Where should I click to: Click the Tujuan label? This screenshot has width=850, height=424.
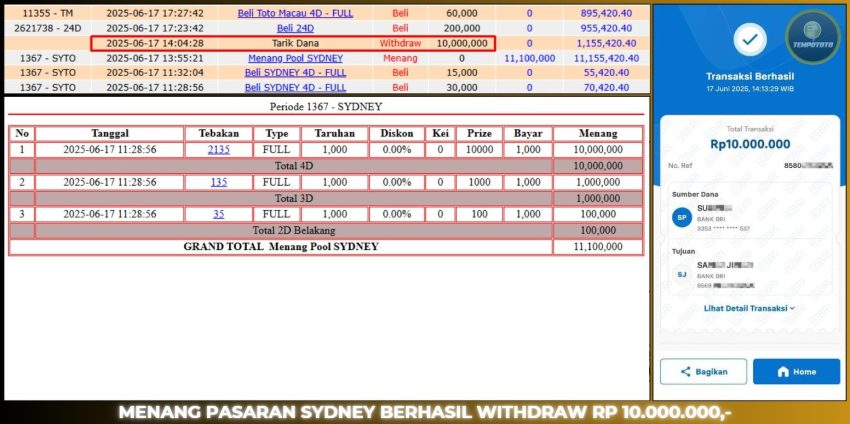[x=684, y=251]
